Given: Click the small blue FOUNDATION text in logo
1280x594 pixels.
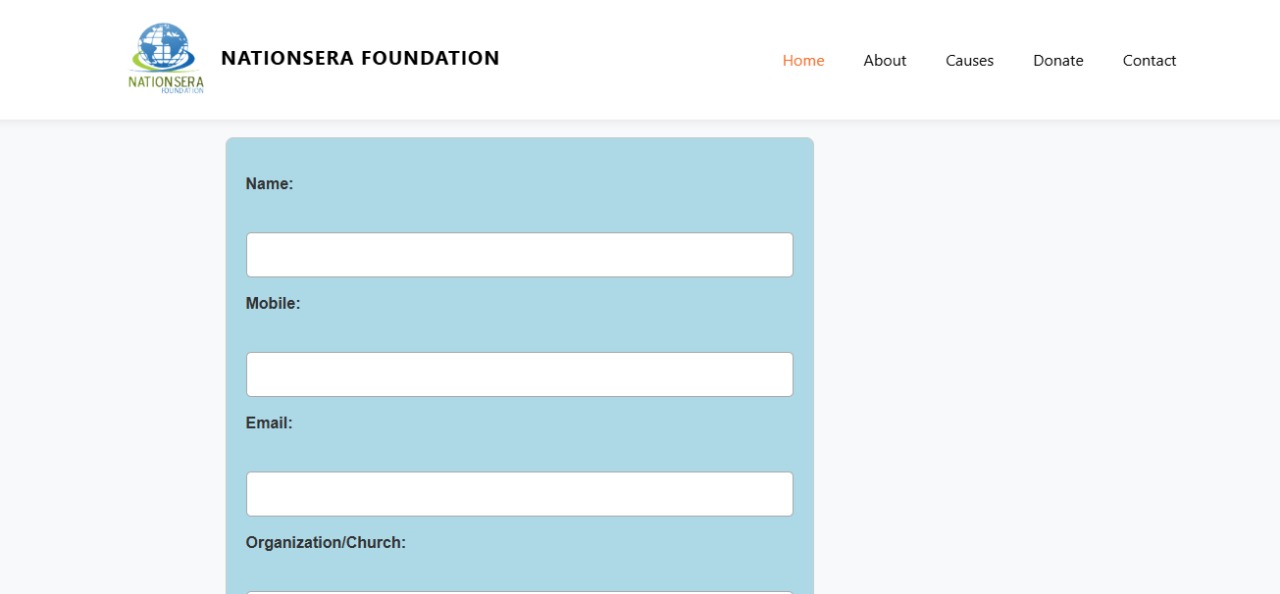Looking at the screenshot, I should [x=182, y=91].
